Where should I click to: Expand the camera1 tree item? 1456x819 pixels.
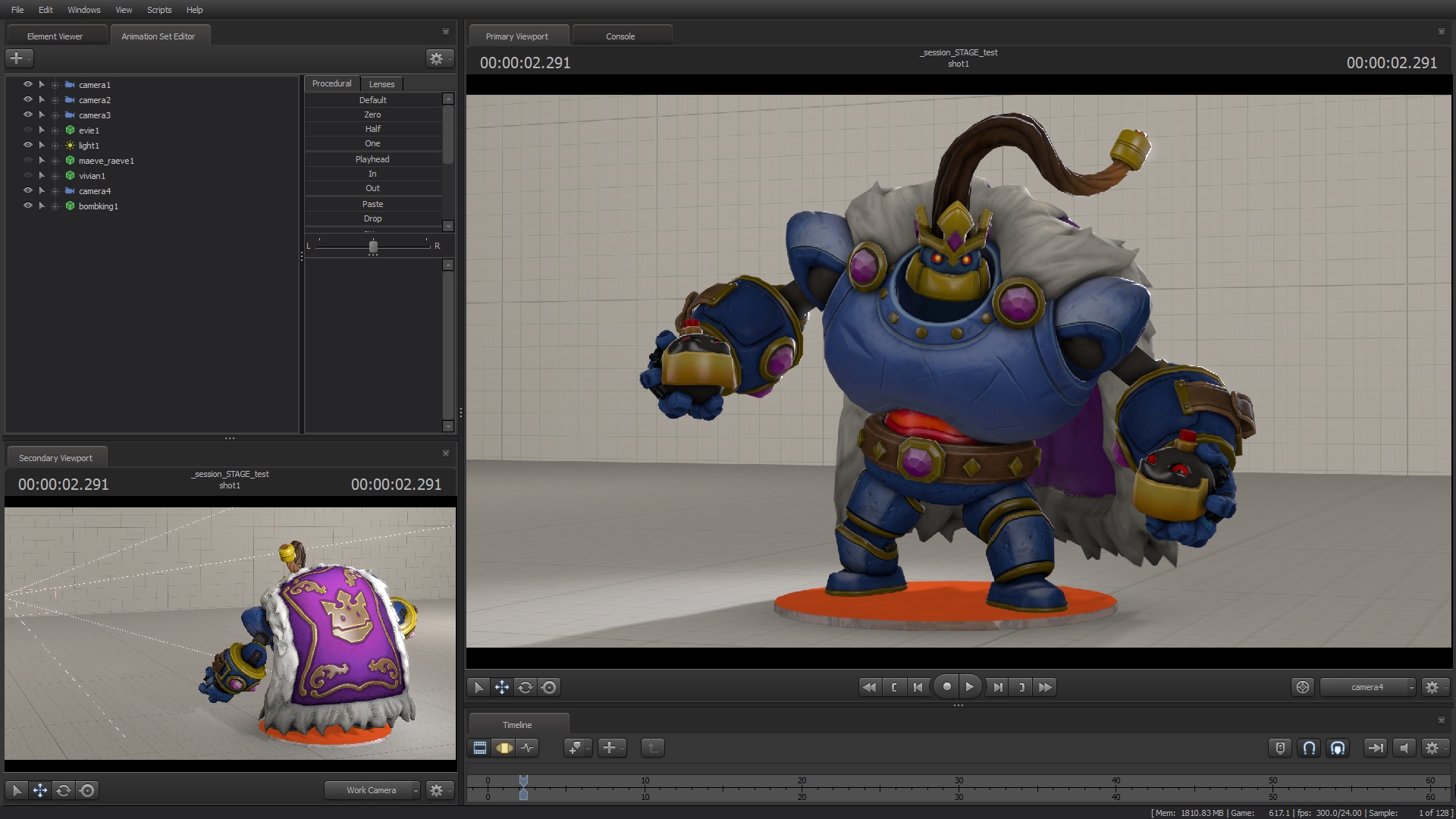click(42, 85)
